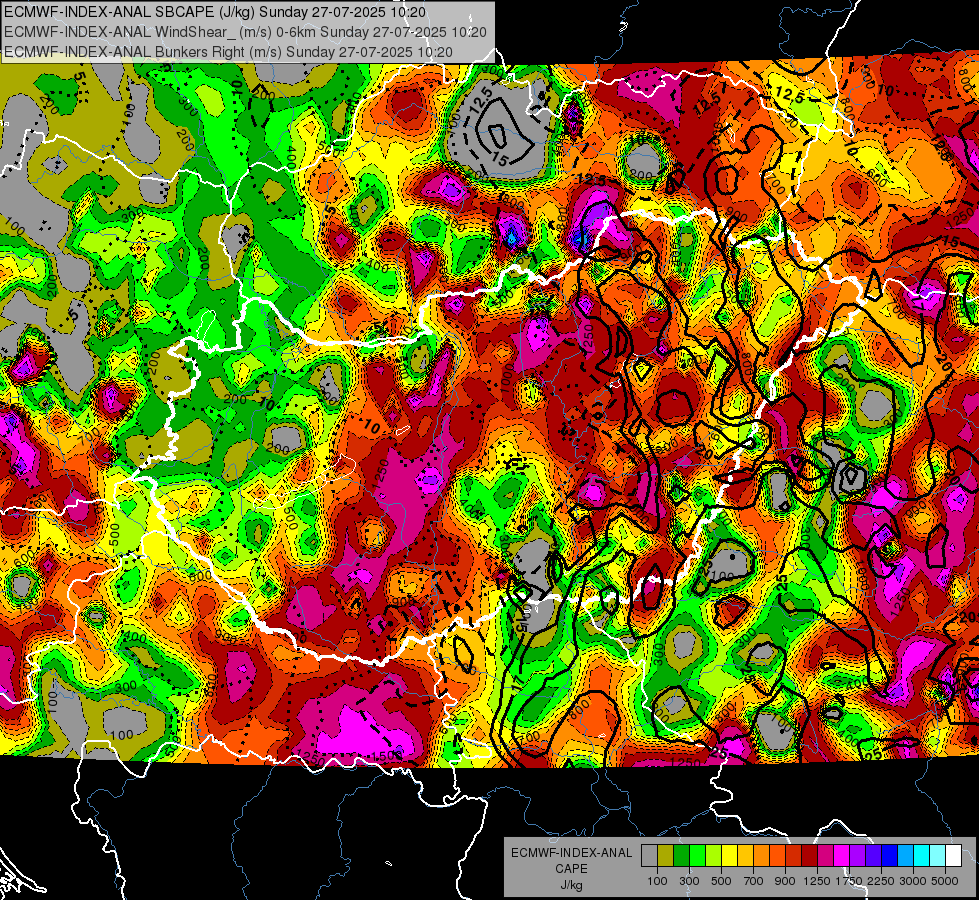Click the WindShear 0-6km title line

(x=245, y=32)
